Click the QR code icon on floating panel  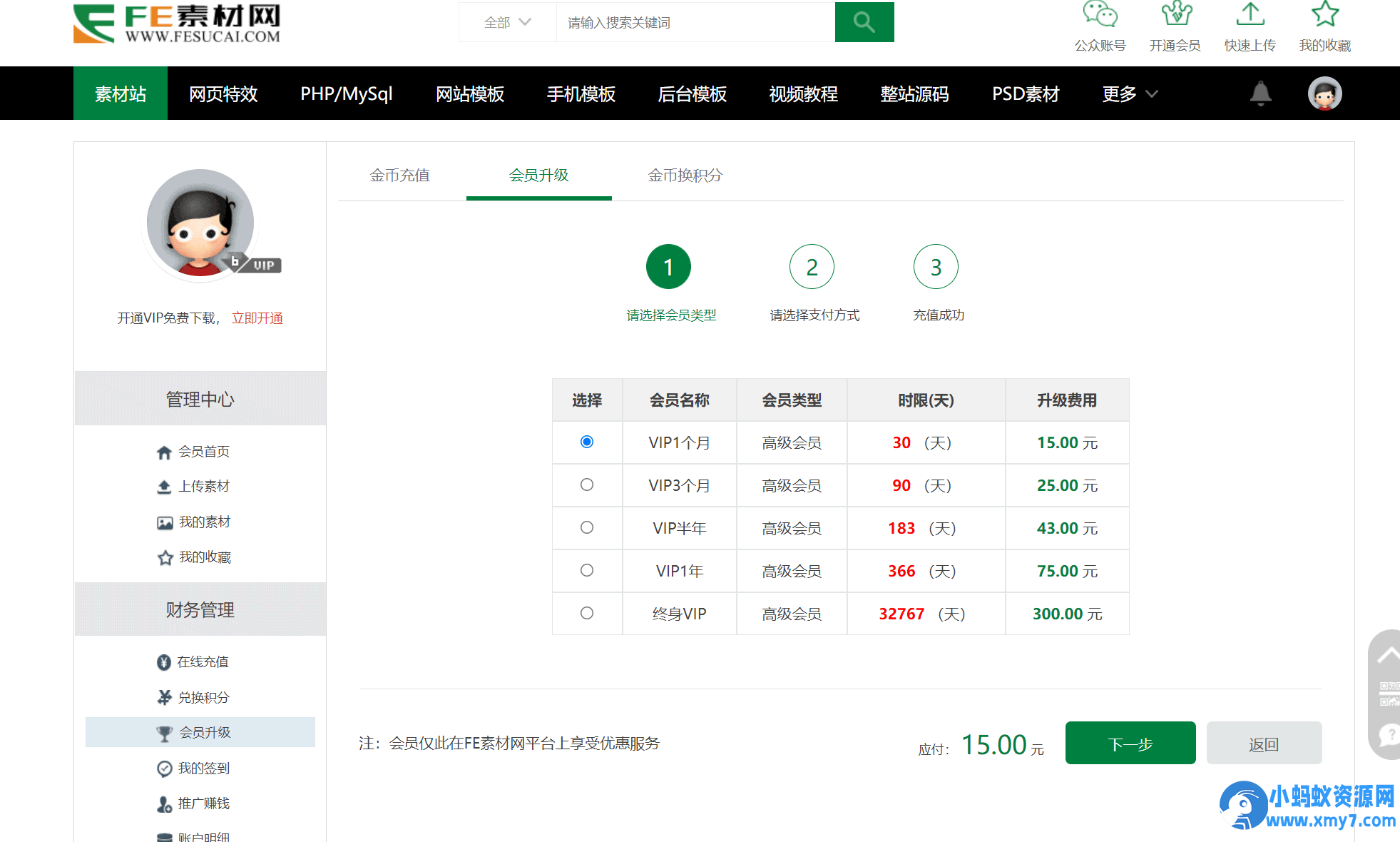(1389, 694)
